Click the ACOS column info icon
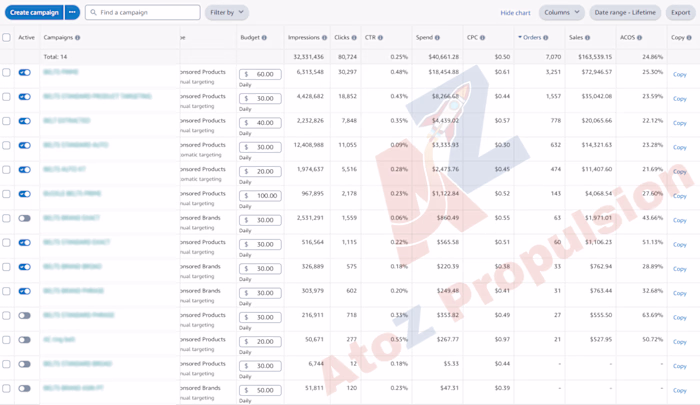This screenshot has width=700, height=405. click(639, 38)
